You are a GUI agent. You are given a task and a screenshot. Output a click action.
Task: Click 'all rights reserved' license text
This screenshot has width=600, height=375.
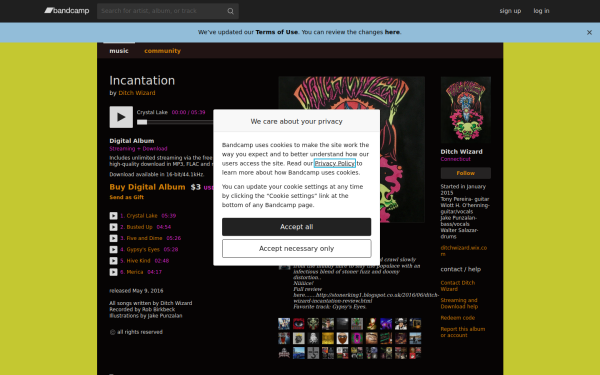(x=140, y=332)
